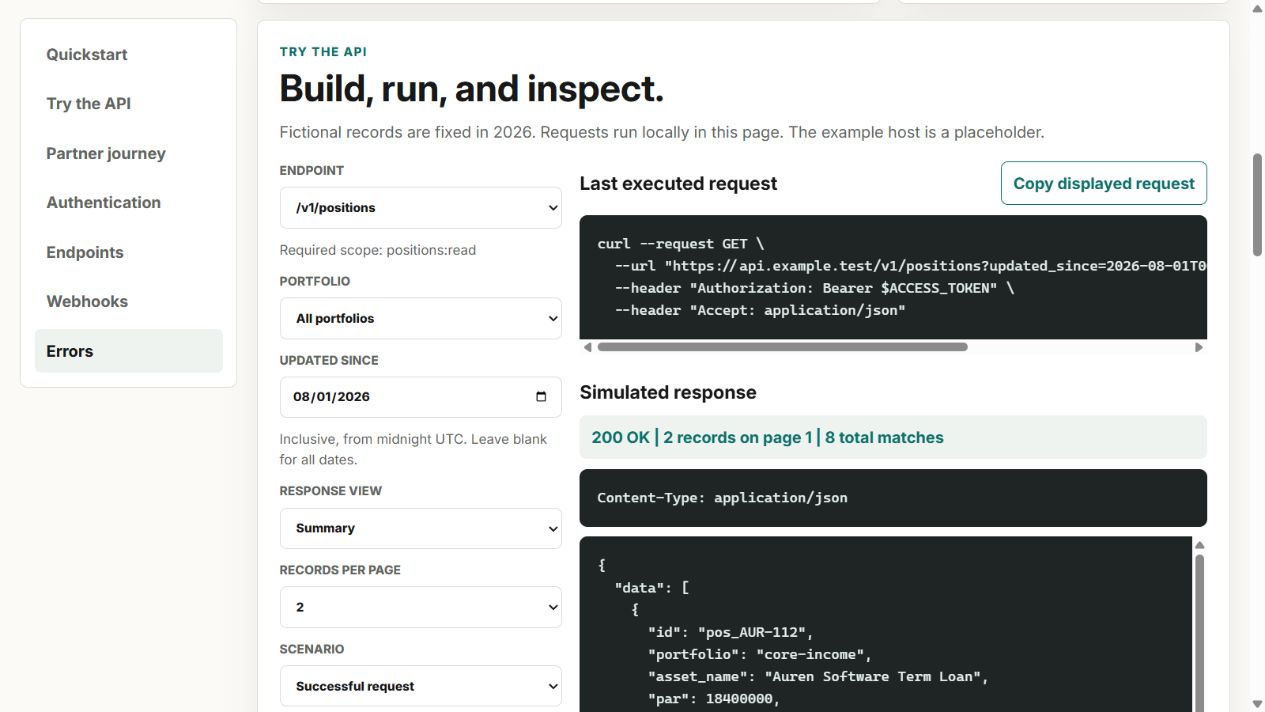1265x712 pixels.
Task: Click Required scope: positions:read text
Action: pos(378,250)
